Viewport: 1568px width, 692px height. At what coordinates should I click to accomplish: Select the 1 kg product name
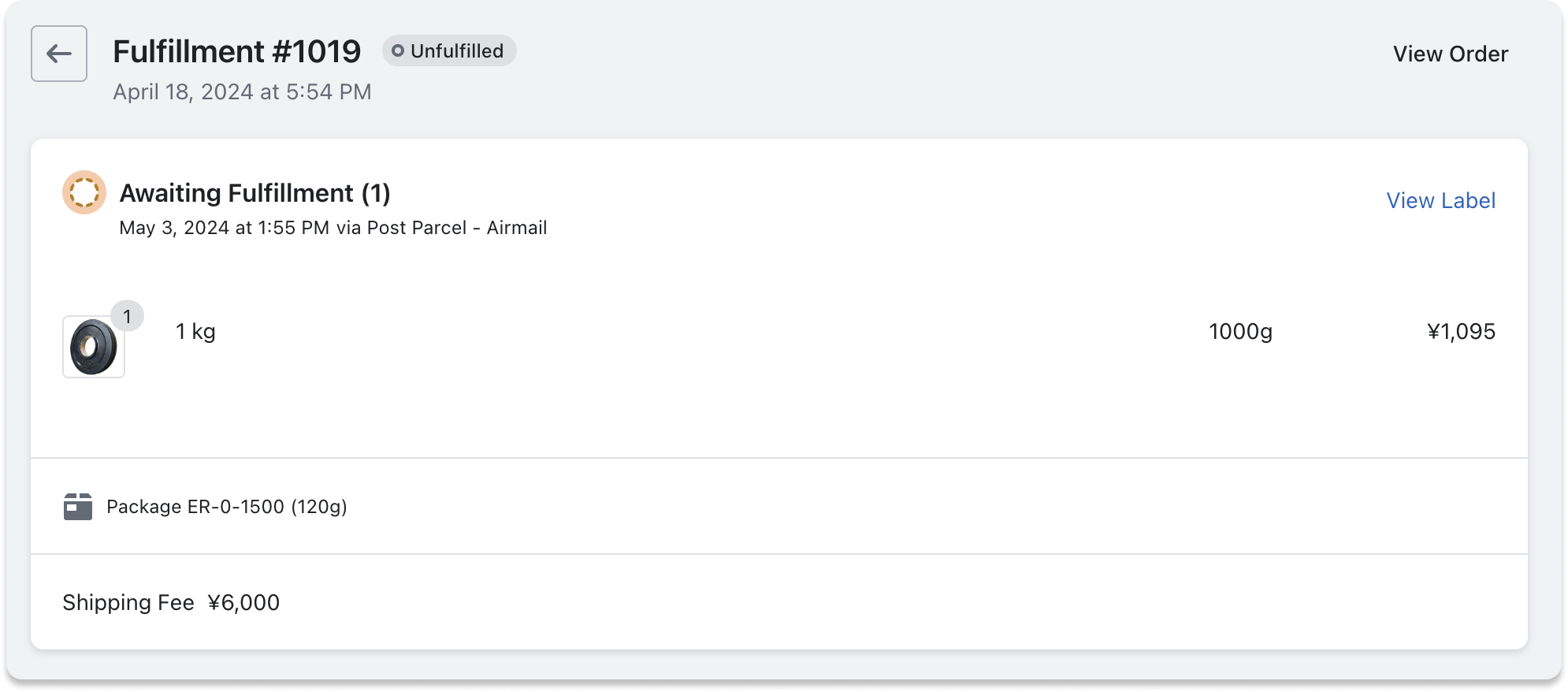(x=195, y=331)
